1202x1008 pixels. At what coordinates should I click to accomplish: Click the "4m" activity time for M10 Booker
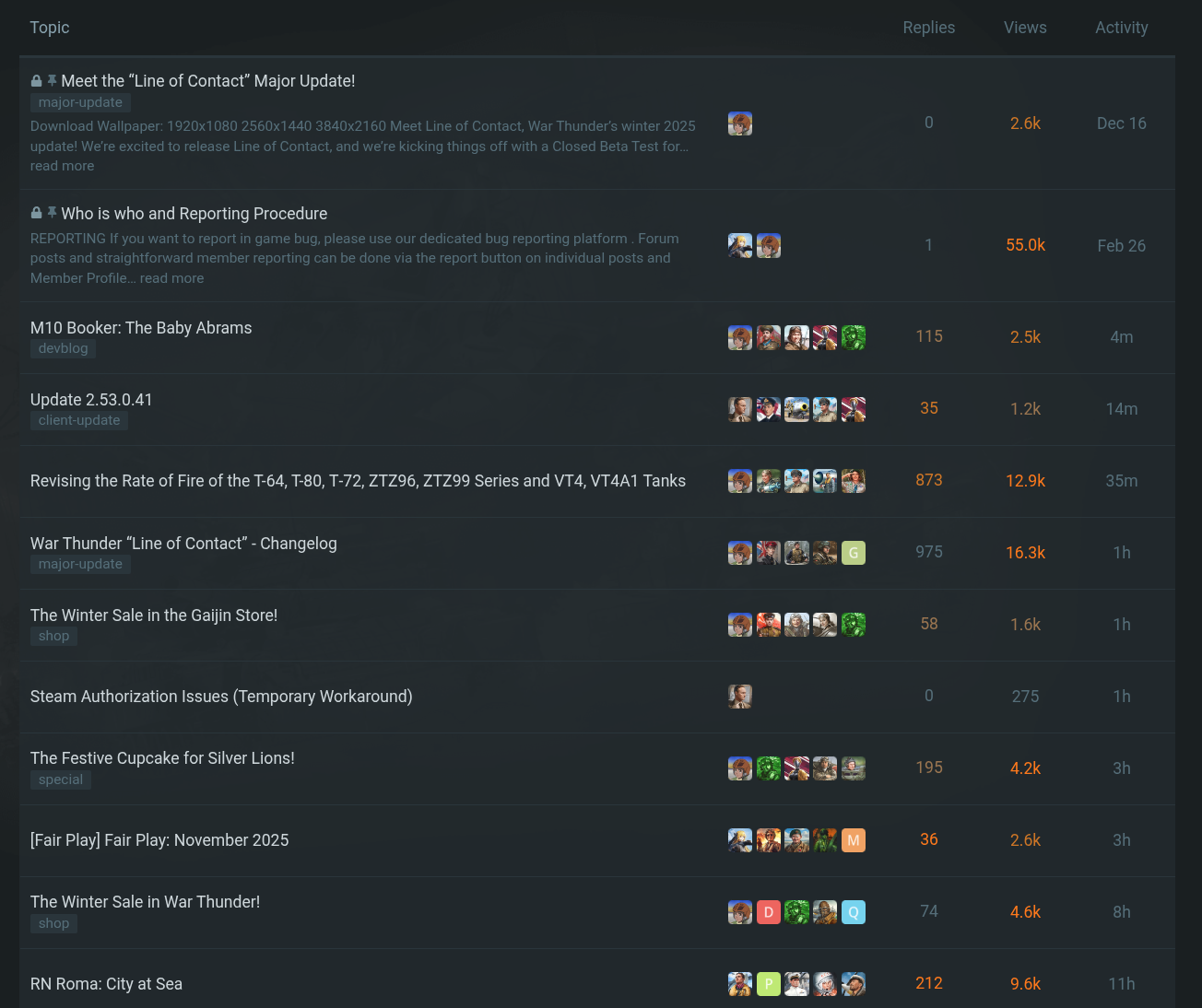(x=1122, y=337)
